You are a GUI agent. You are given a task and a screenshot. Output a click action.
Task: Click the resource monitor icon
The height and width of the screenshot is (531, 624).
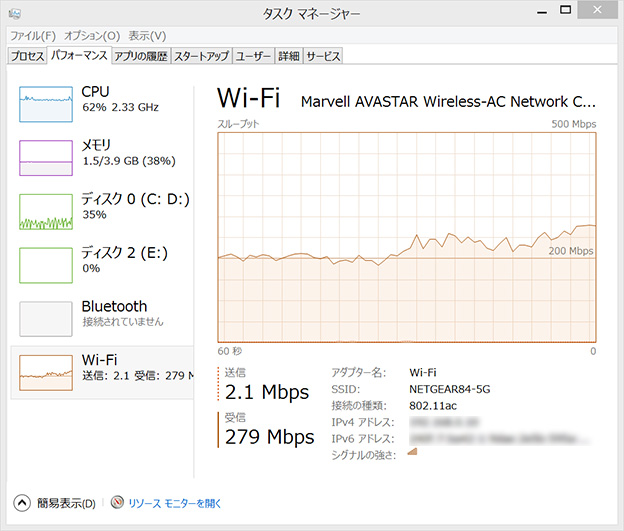118,503
